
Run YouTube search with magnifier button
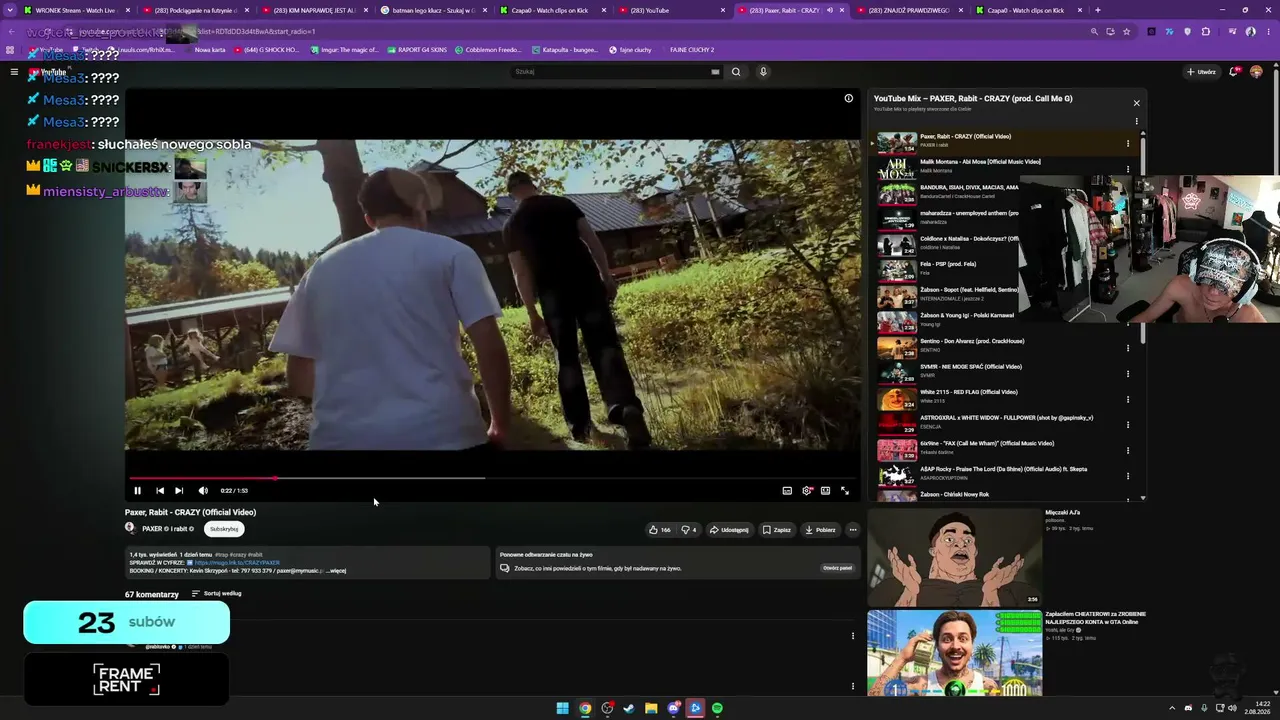[x=736, y=72]
